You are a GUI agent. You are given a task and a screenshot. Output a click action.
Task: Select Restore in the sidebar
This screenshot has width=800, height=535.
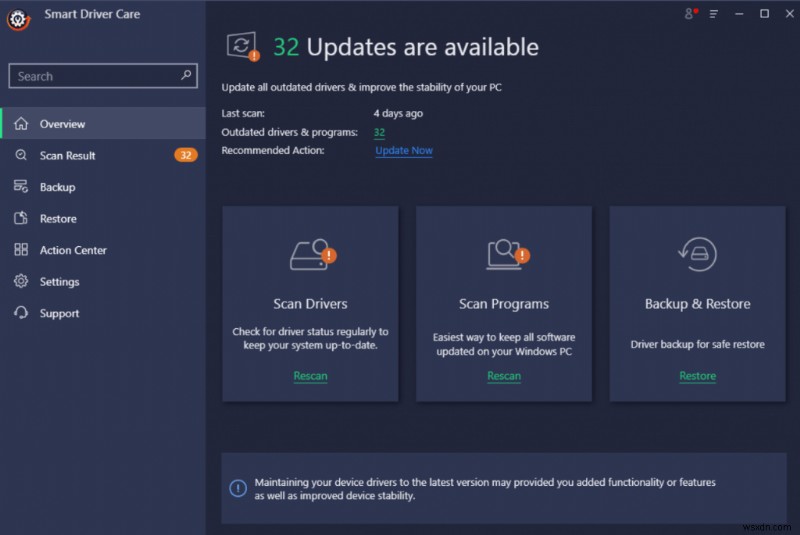click(x=103, y=218)
